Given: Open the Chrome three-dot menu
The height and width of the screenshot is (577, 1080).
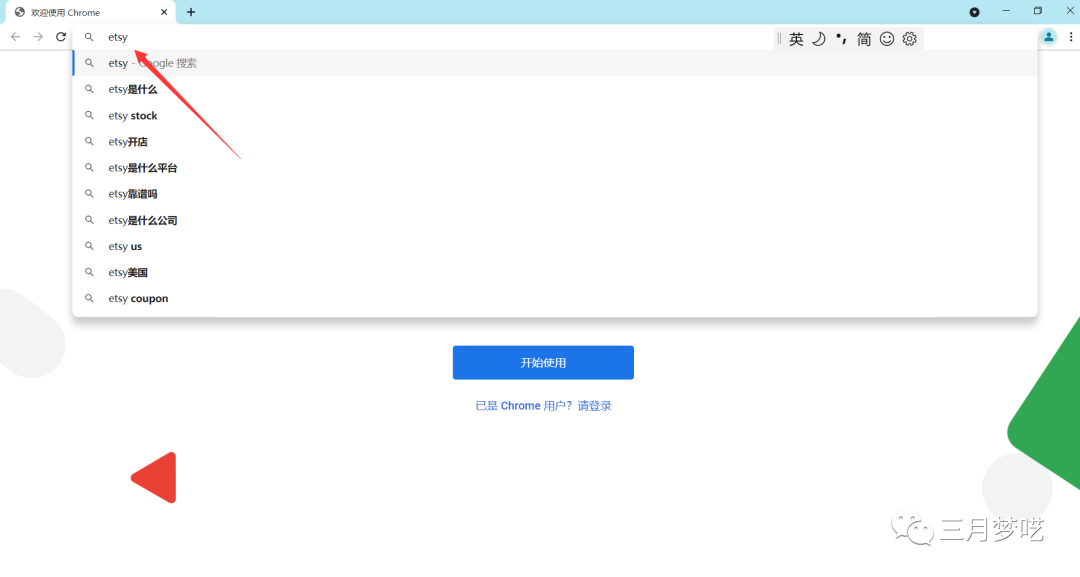Looking at the screenshot, I should tap(1070, 37).
